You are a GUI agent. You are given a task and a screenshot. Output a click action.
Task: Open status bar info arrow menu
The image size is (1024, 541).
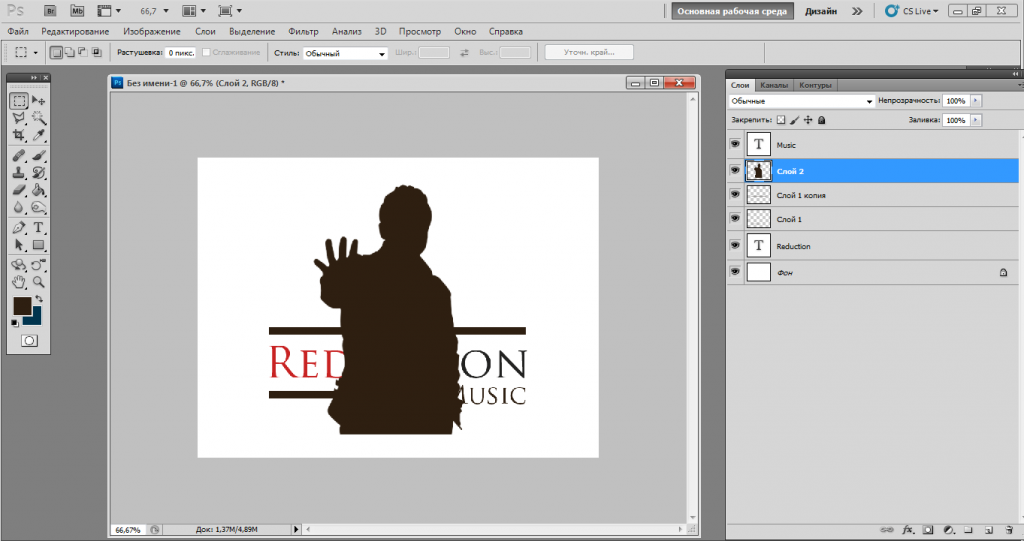pos(296,529)
